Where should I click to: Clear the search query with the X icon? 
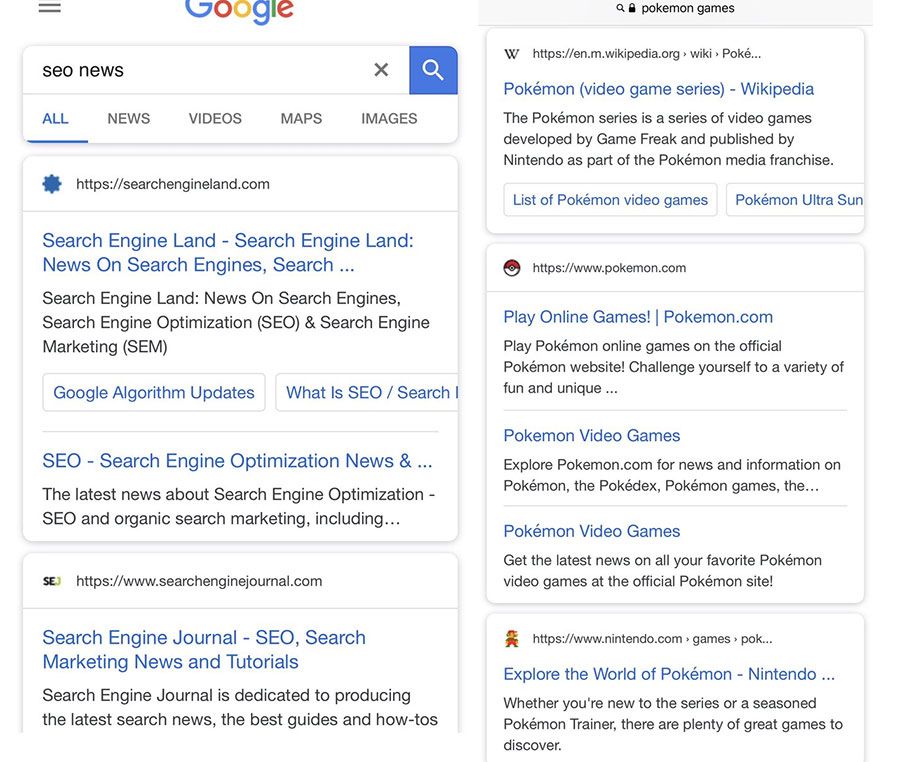pos(381,70)
